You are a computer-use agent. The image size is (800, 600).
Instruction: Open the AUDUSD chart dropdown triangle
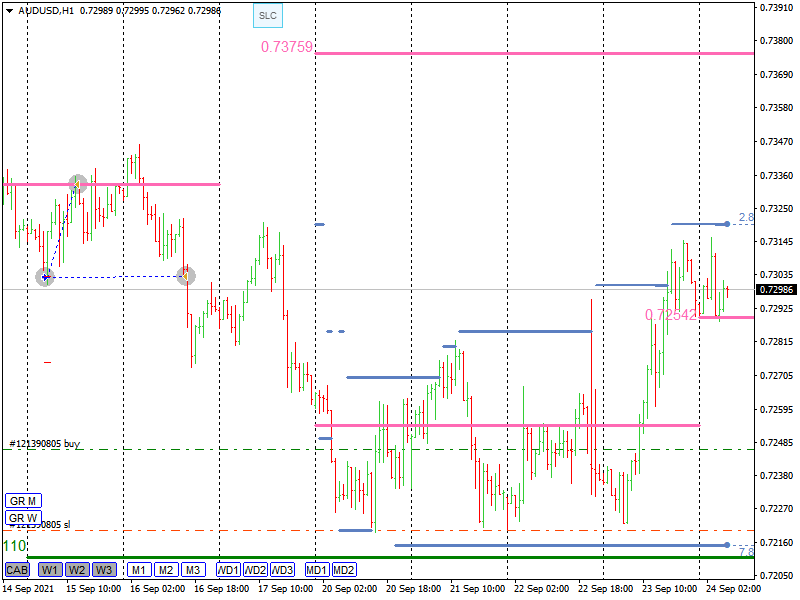point(9,11)
